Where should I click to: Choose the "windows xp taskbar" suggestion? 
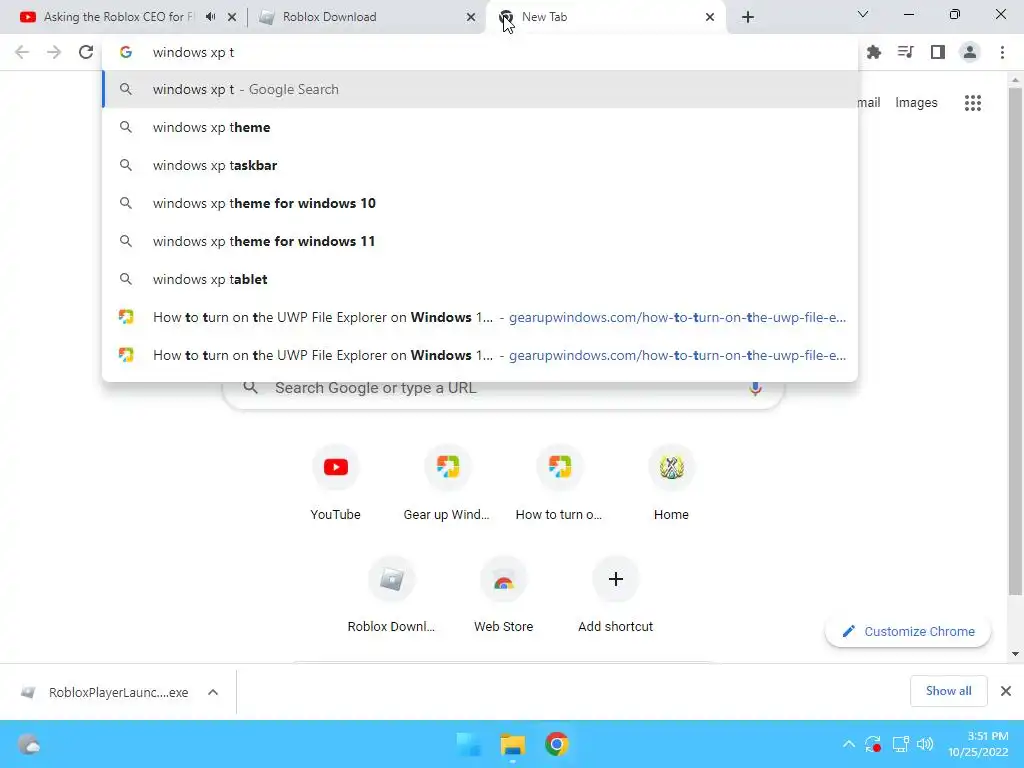[x=480, y=165]
